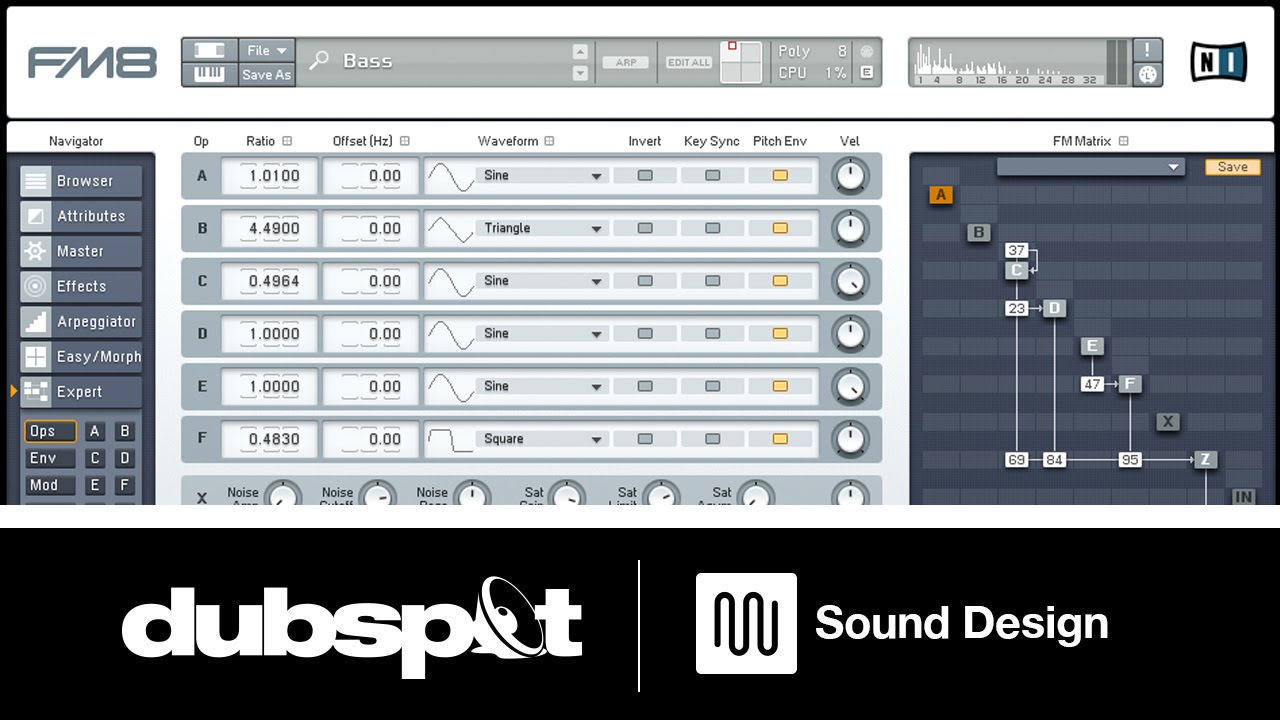Toggle Pitch Env for operator A
The width and height of the screenshot is (1280, 720).
coord(781,176)
